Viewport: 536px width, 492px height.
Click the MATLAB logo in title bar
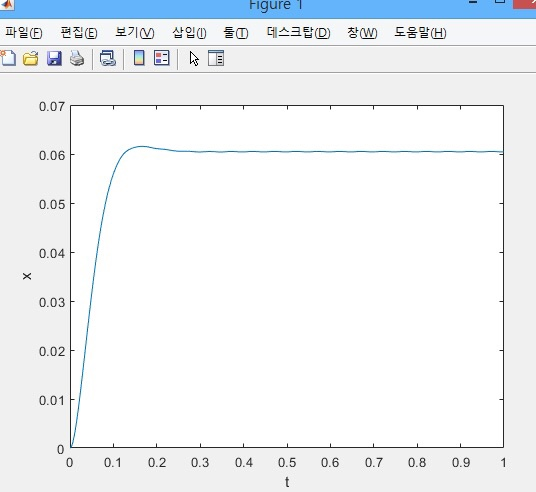point(6,4)
